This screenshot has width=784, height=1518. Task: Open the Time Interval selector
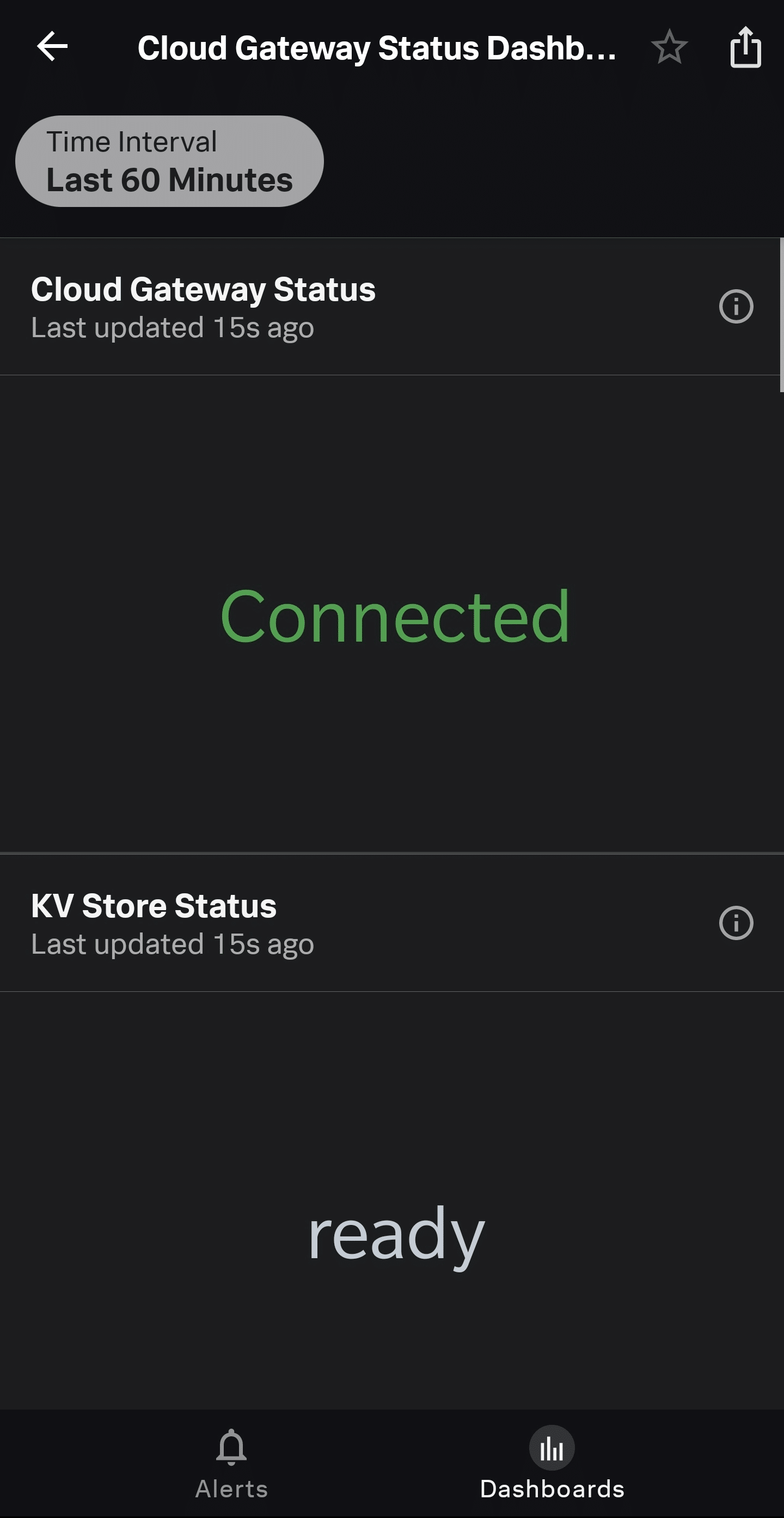[x=170, y=161]
